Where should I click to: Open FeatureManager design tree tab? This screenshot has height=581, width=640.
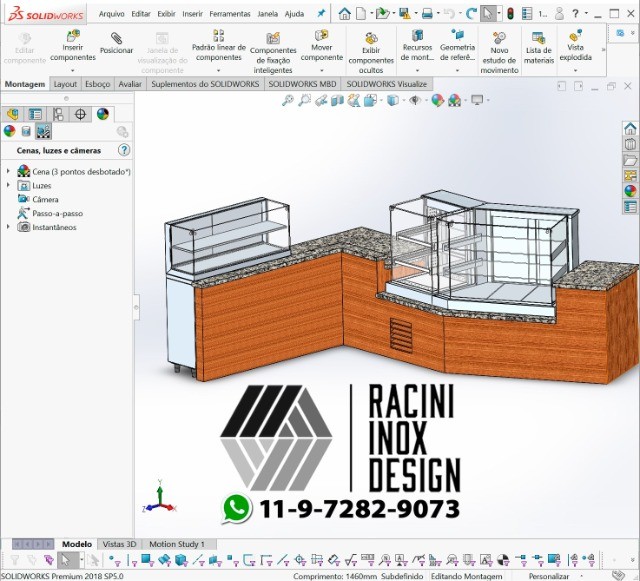(x=13, y=114)
